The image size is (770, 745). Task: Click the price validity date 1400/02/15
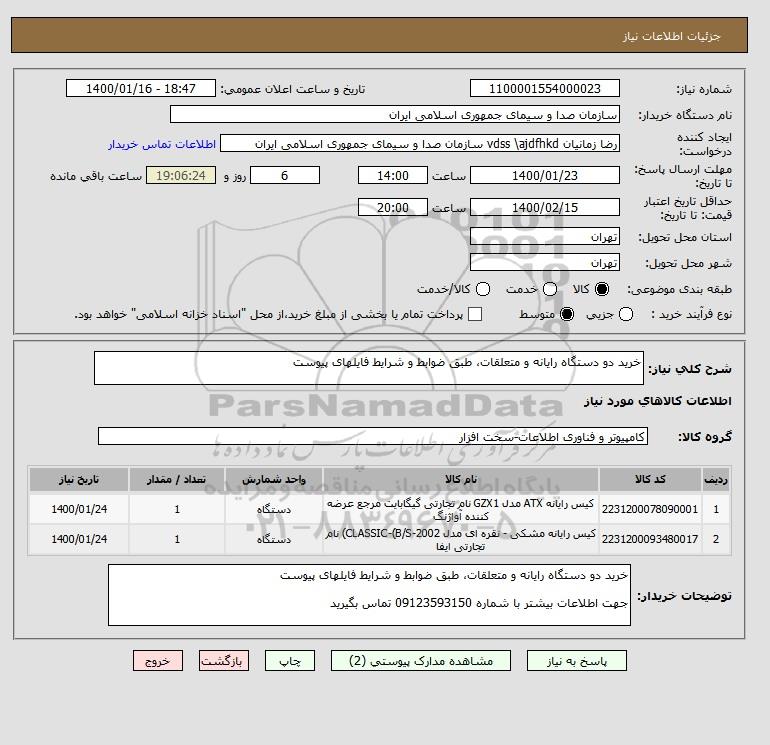(x=545, y=207)
